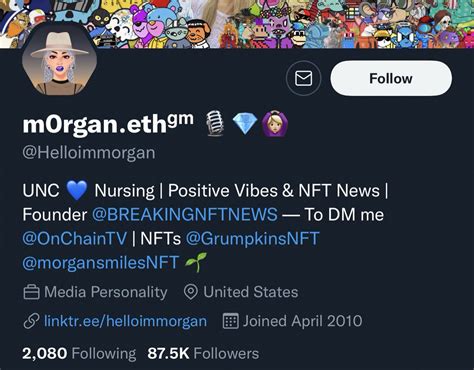The image size is (474, 370).
Task: Open the NFT collage header banner
Action: pyautogui.click(x=237, y=24)
